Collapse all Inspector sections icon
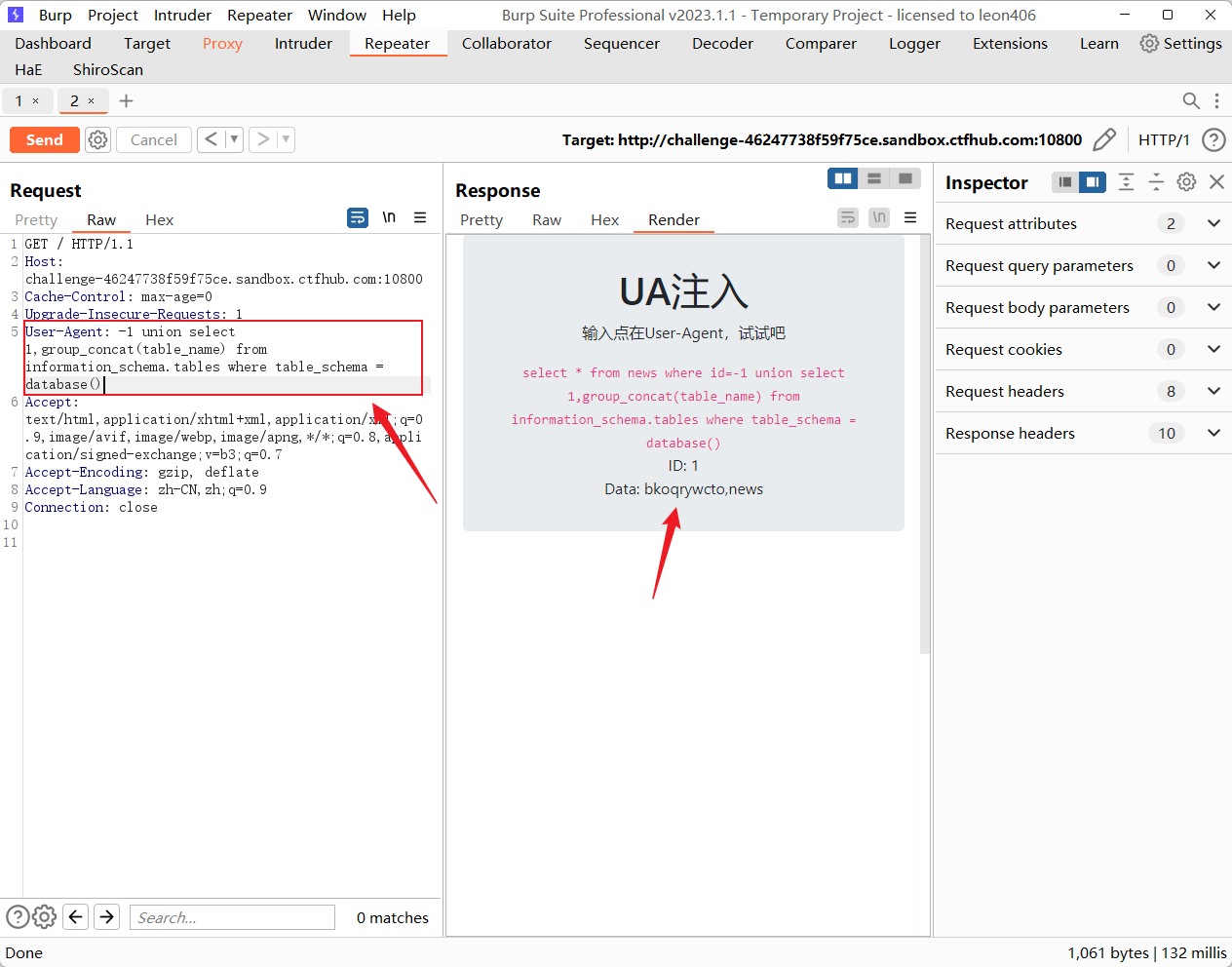Screen dimensions: 1232x967 coord(1156,181)
